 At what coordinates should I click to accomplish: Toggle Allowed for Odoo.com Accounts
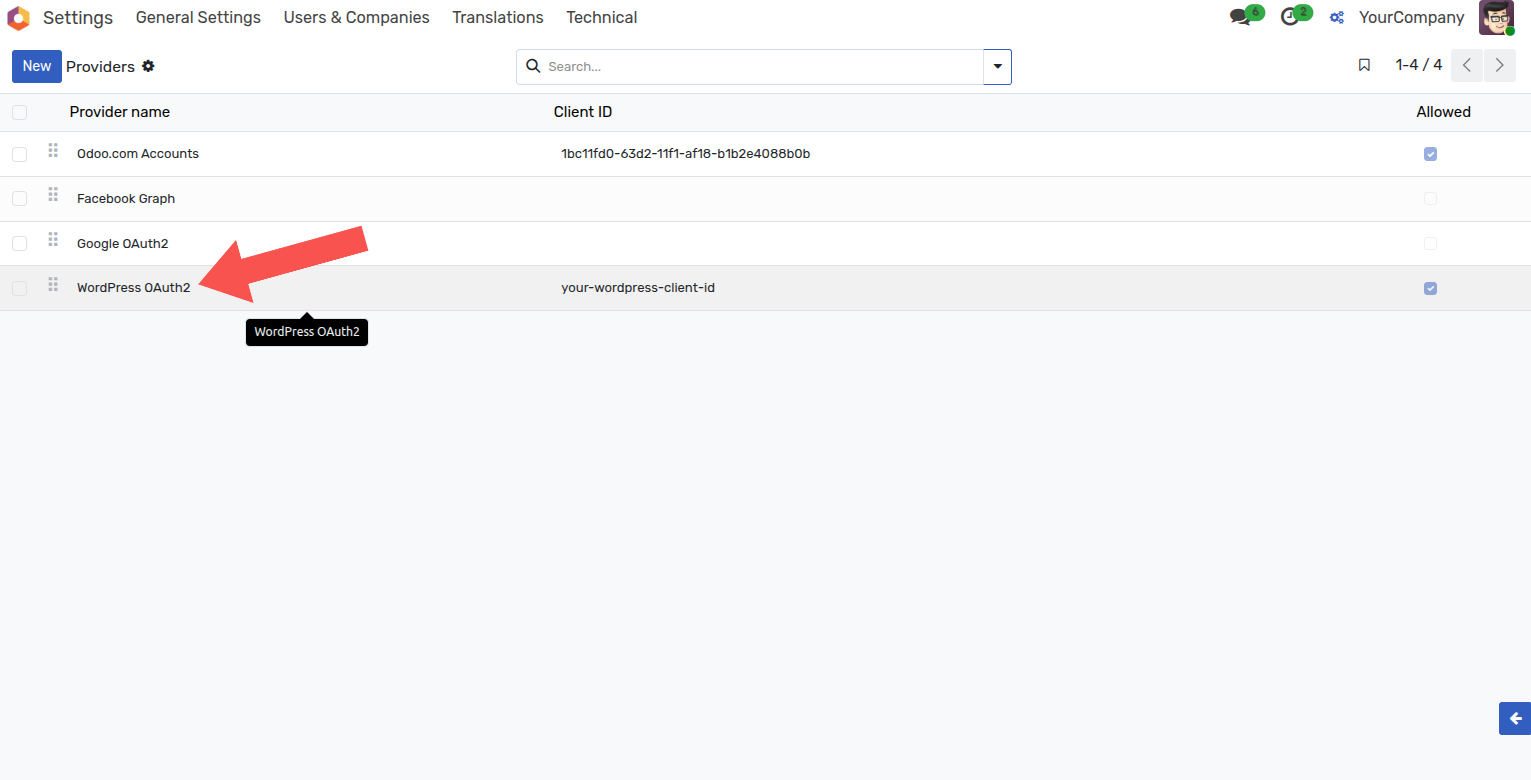point(1430,154)
